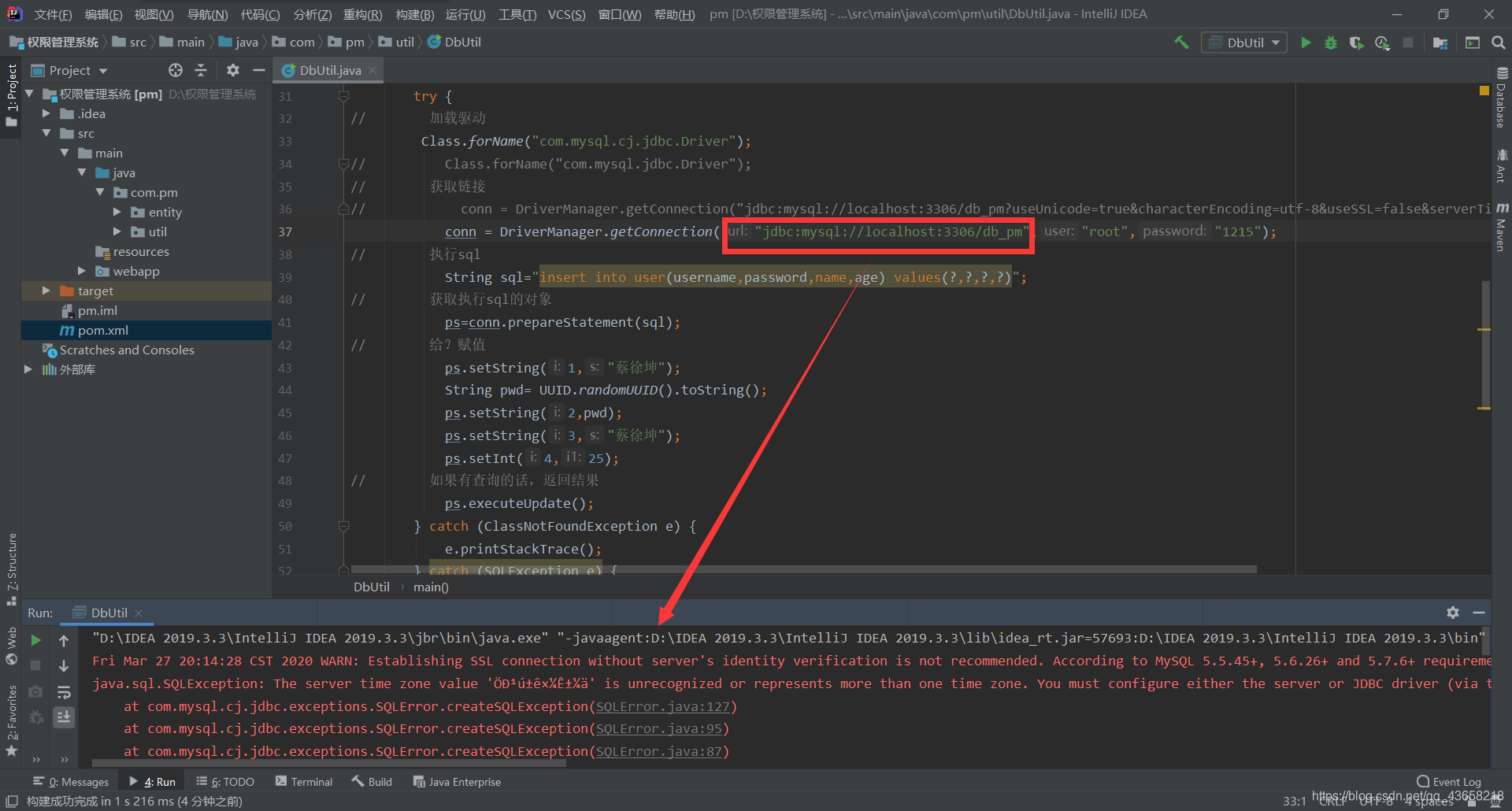Click Search Everywhere magnifier icon
This screenshot has height=811, width=1512.
1498,43
